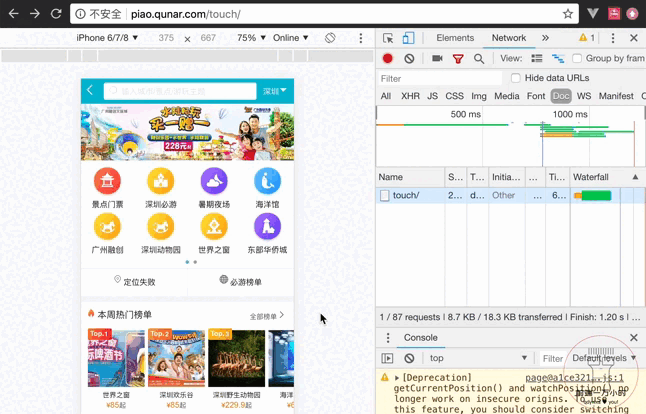Open the device toolbar three-dot menu
646x414 pixels.
(360, 38)
